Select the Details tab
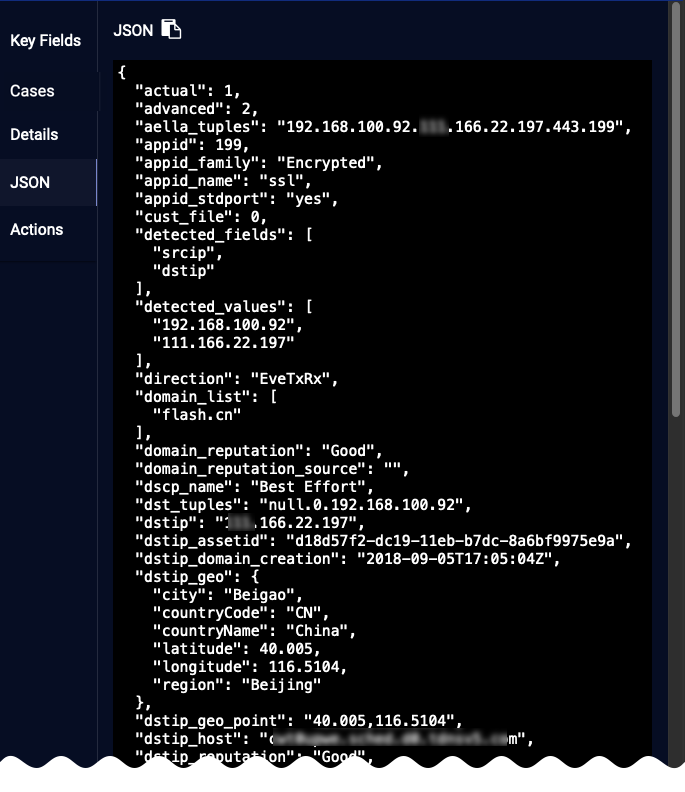Image resolution: width=685 pixels, height=792 pixels. click(x=35, y=135)
